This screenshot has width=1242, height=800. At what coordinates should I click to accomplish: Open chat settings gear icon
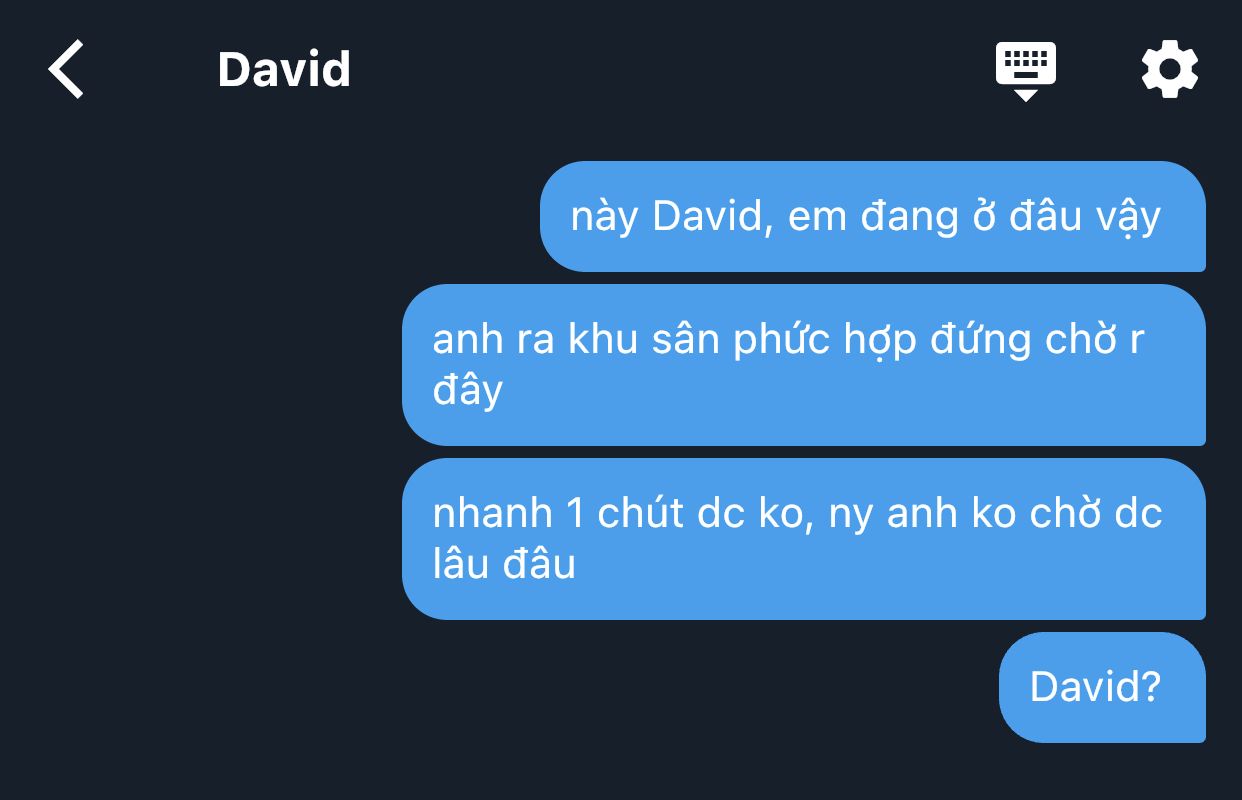click(1170, 69)
